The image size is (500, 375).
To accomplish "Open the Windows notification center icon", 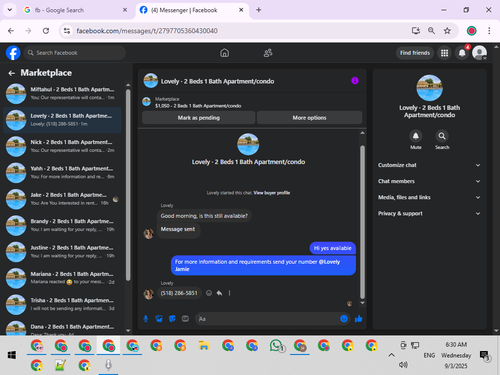I will click(x=484, y=356).
